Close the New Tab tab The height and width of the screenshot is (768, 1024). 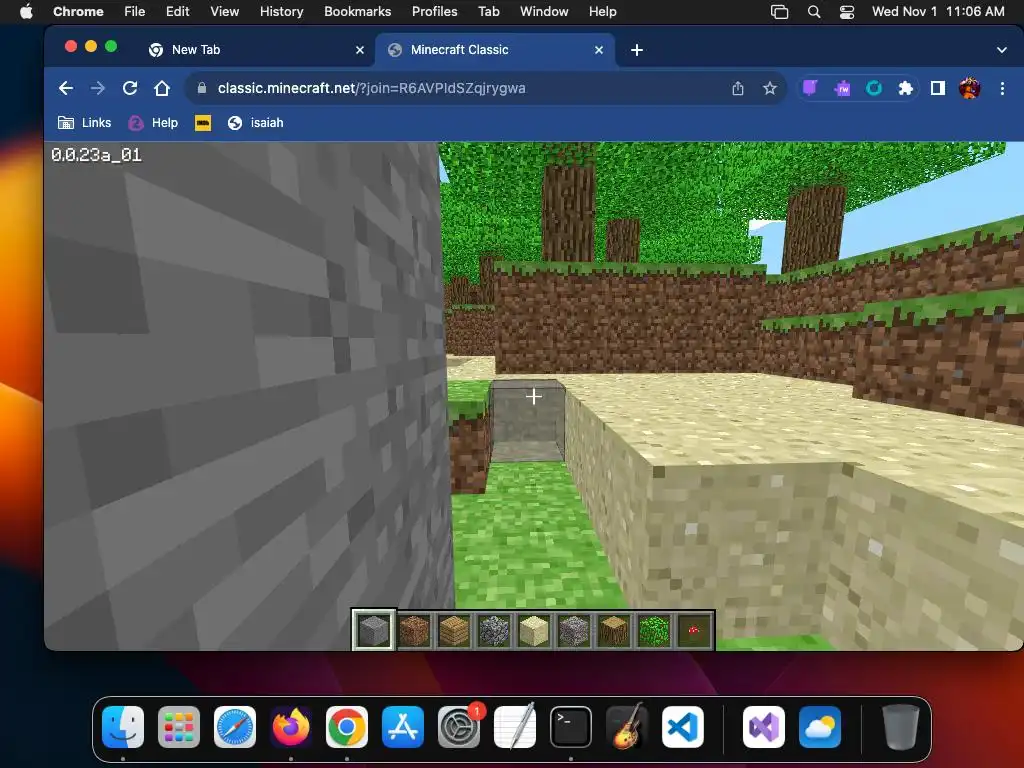coord(360,50)
